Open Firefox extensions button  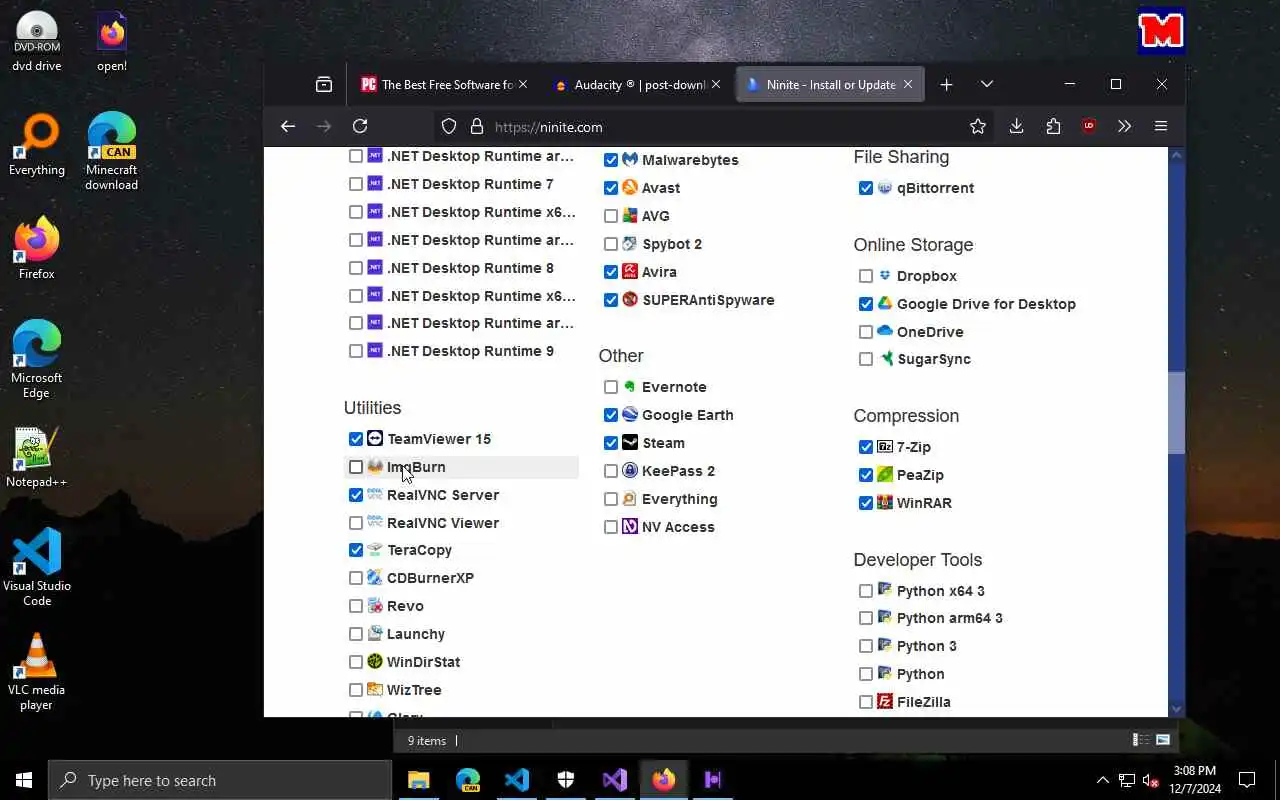coord(1053,126)
